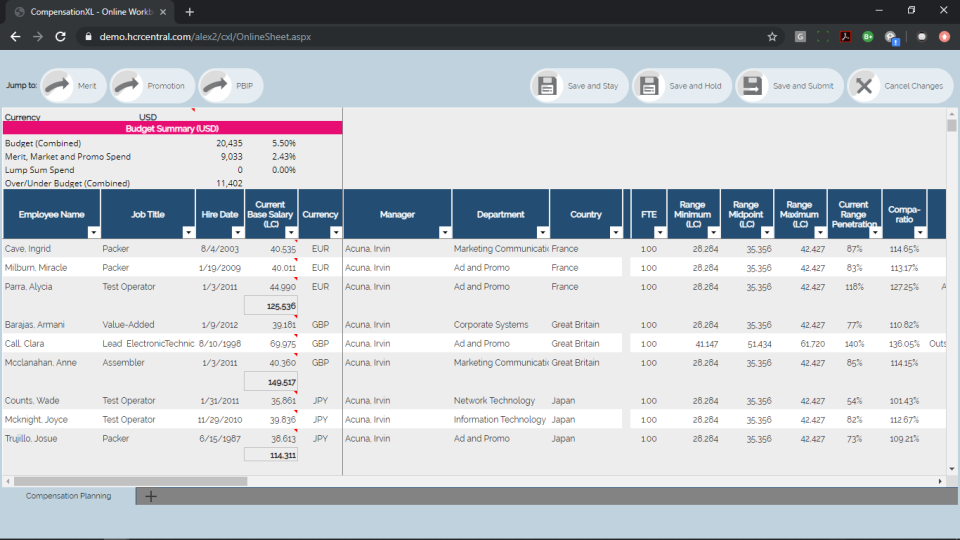Image resolution: width=960 pixels, height=540 pixels.
Task: Cancel changes with the X icon
Action: pyautogui.click(x=864, y=86)
